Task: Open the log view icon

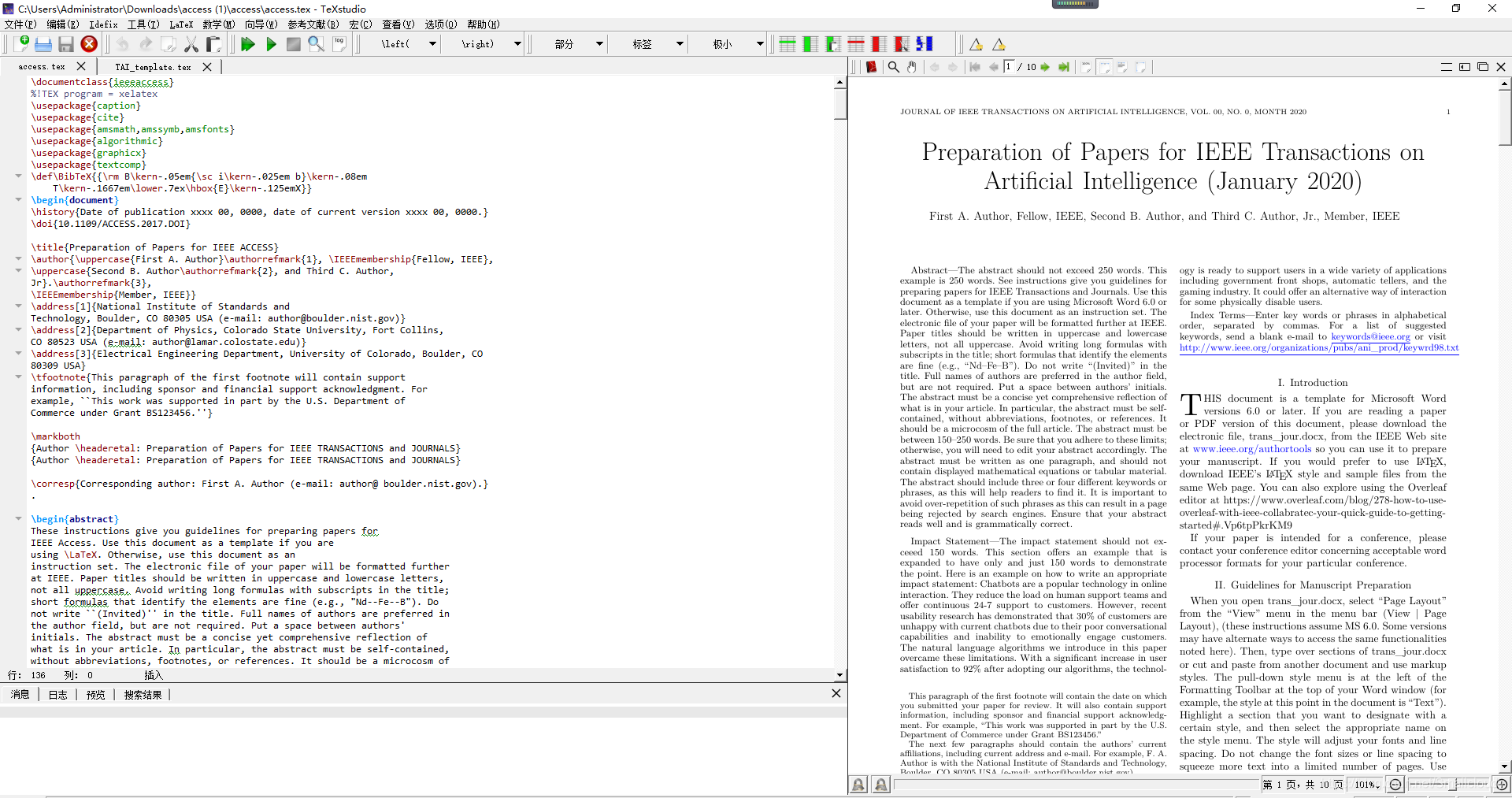Action: [x=339, y=44]
